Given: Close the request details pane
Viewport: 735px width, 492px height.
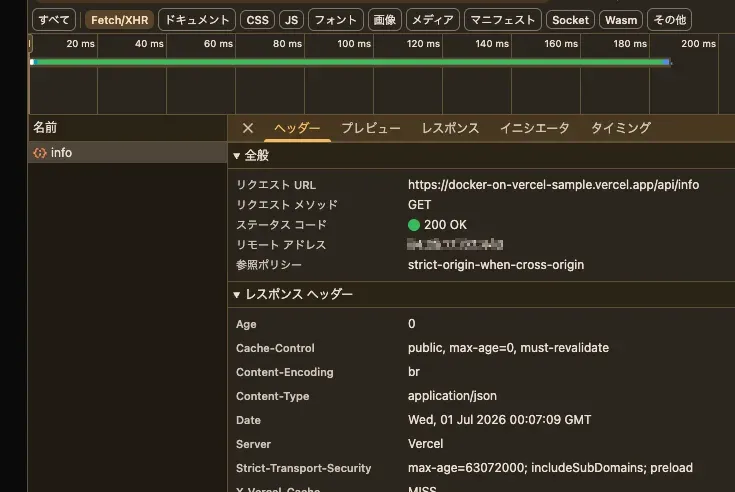Looking at the screenshot, I should coord(248,128).
